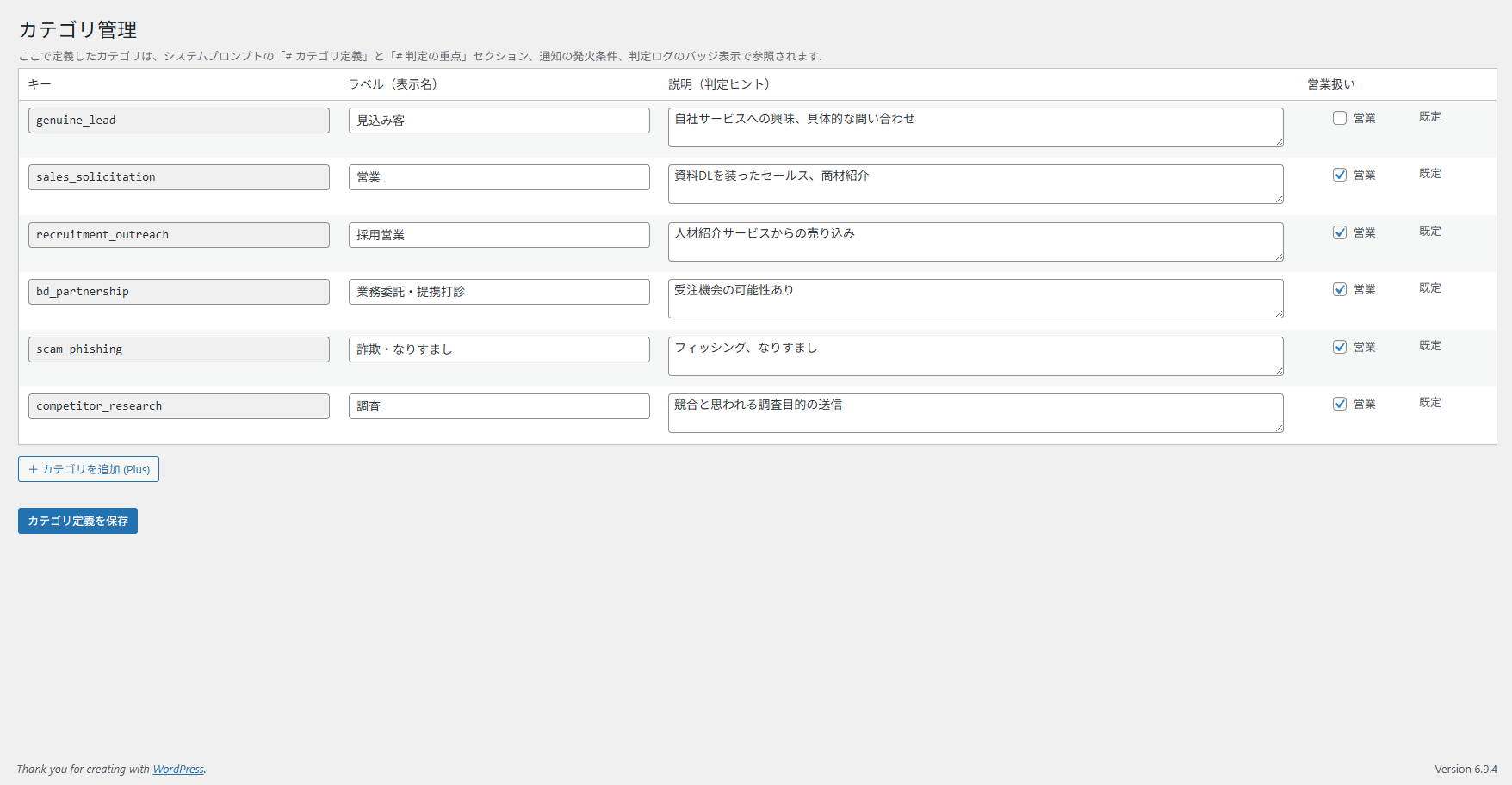Click the 説明(判定ヒント) column header
1512x785 pixels.
(722, 84)
